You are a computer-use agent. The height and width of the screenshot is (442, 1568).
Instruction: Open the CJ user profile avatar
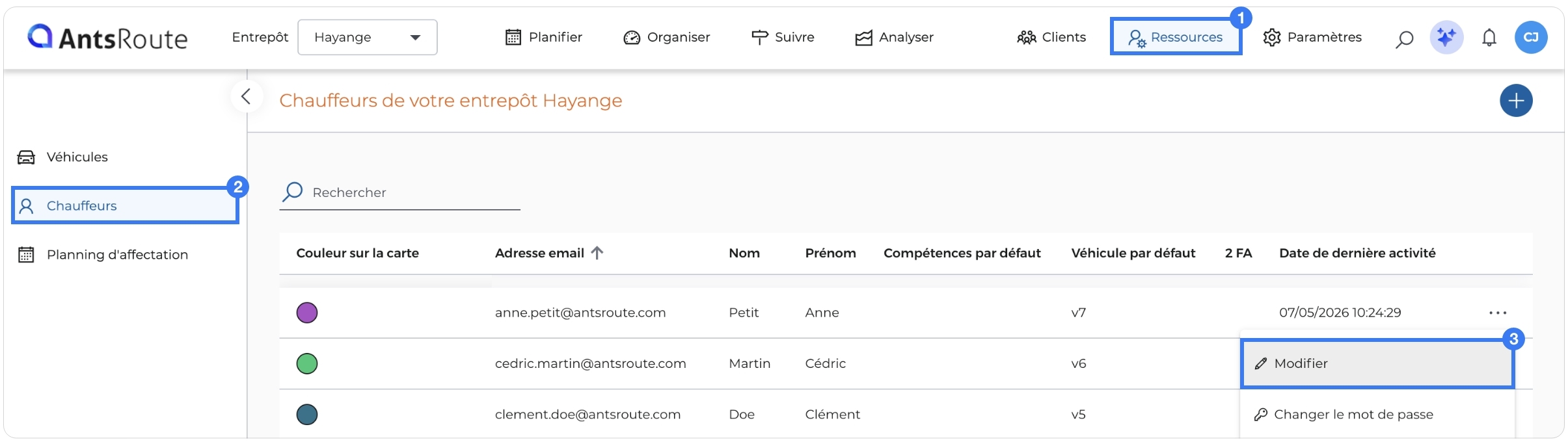(1531, 37)
